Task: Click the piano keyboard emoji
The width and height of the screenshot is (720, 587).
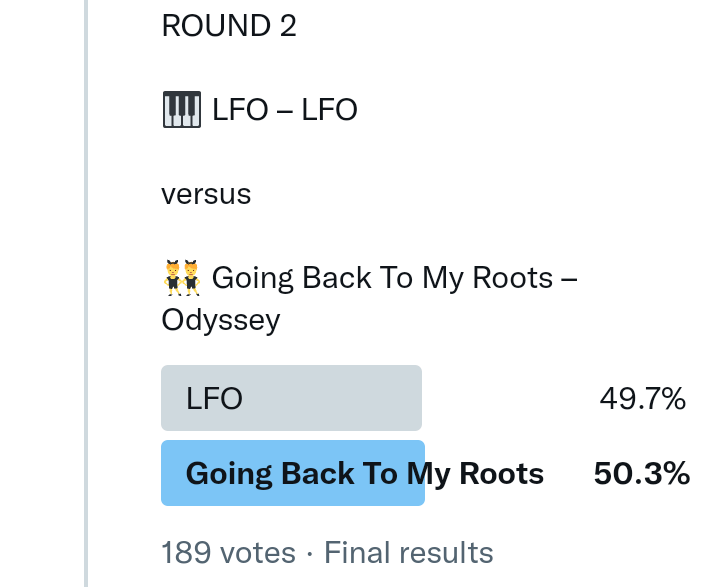Action: (x=181, y=110)
